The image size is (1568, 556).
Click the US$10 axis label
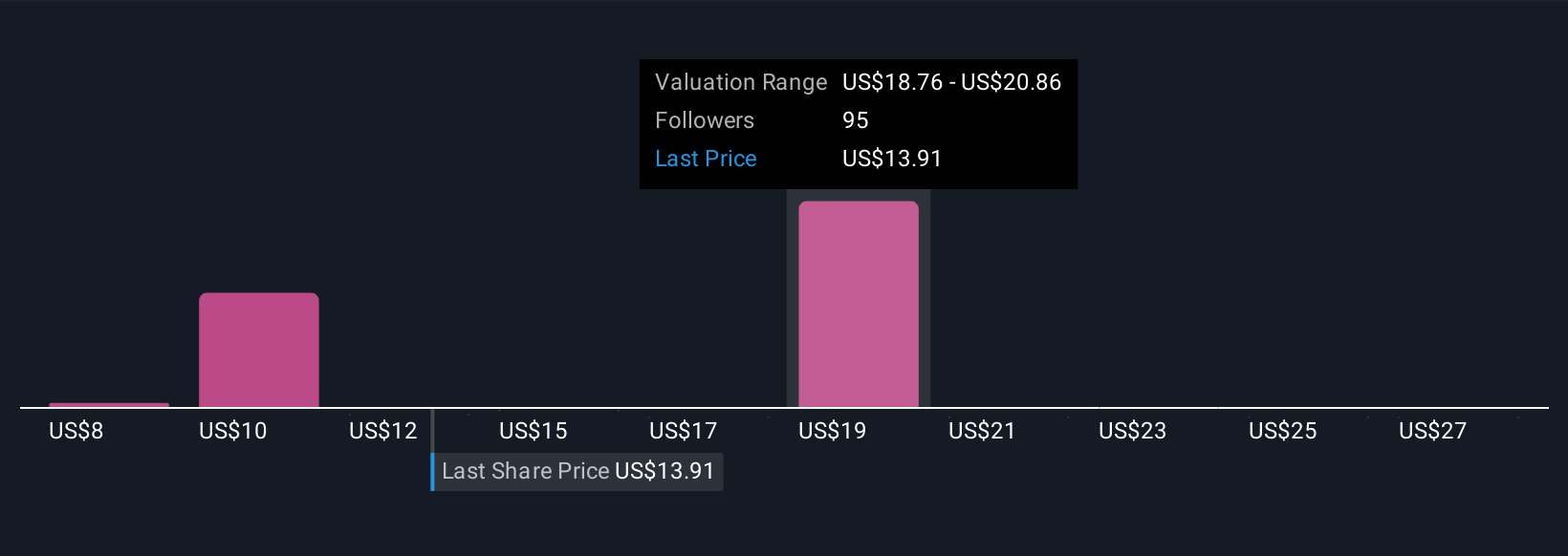click(232, 431)
